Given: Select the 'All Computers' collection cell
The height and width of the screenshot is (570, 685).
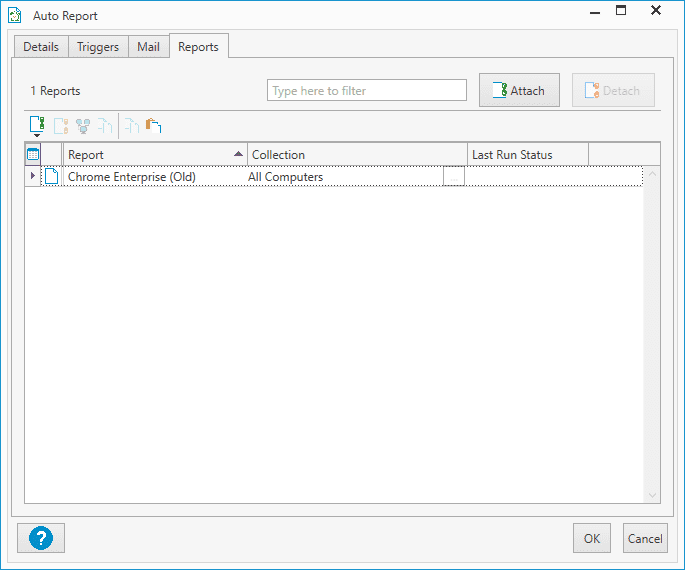Looking at the screenshot, I should click(x=345, y=176).
